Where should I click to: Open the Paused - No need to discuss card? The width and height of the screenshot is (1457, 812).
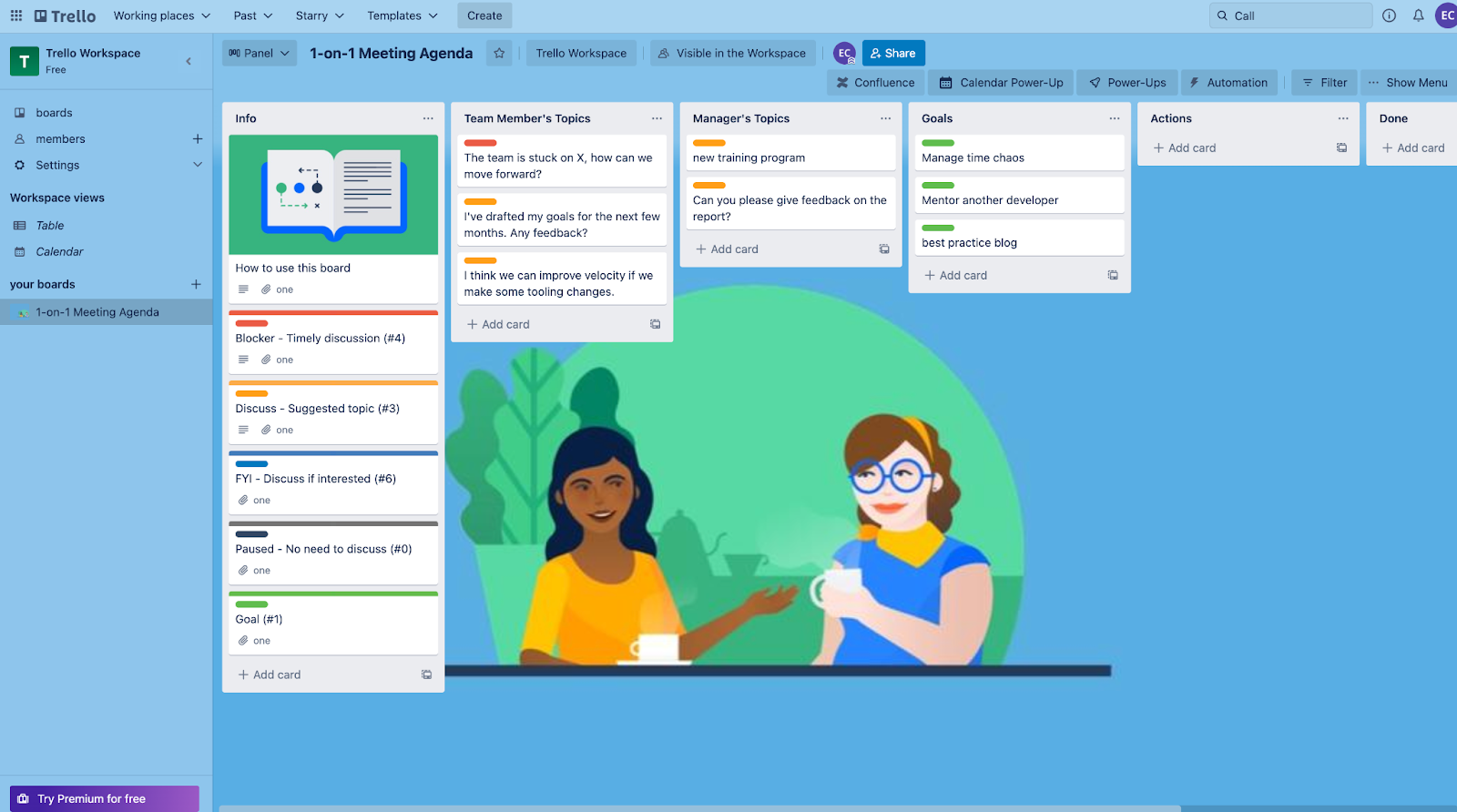click(x=333, y=553)
